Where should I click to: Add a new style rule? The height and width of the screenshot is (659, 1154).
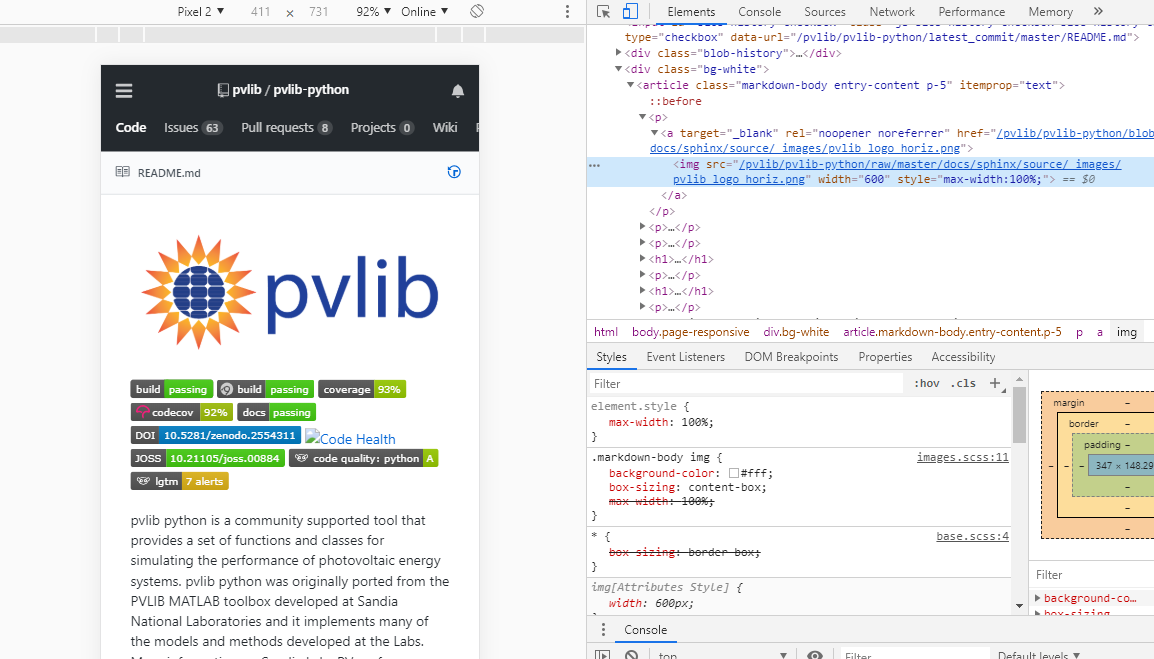(997, 384)
